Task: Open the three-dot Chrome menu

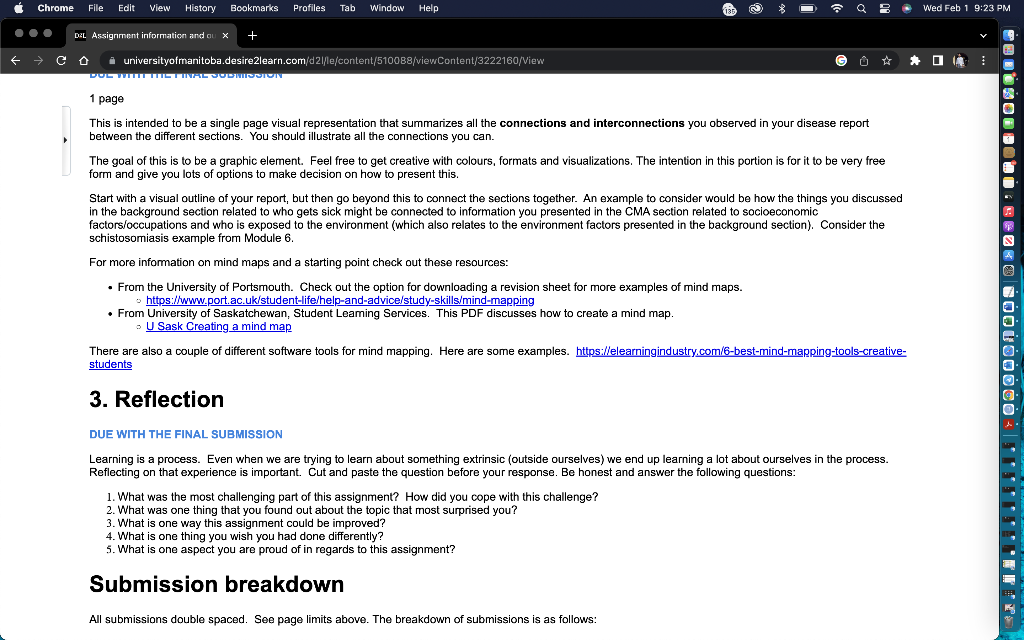Action: [x=983, y=60]
